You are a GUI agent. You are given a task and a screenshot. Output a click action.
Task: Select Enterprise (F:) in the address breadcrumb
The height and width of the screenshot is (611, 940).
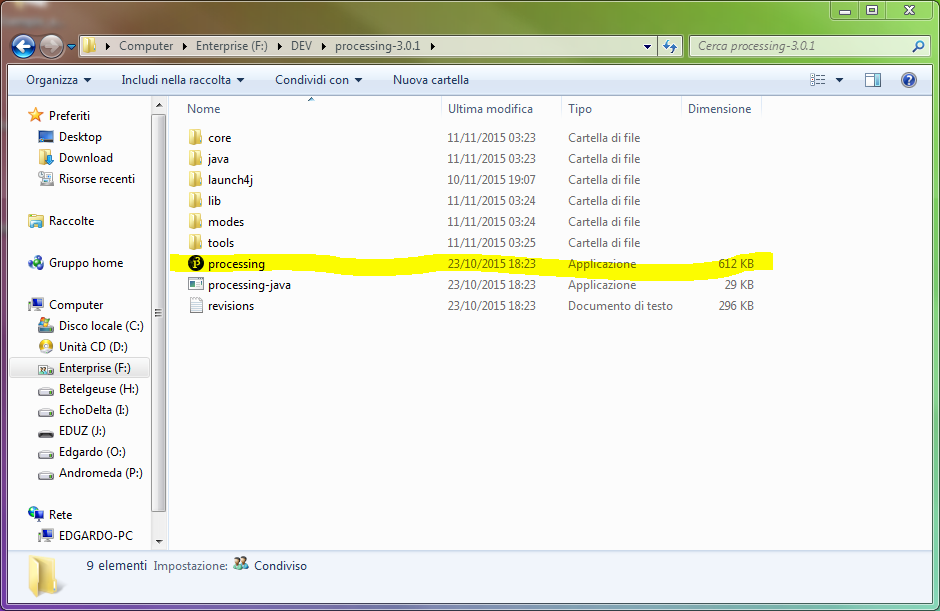pos(231,46)
